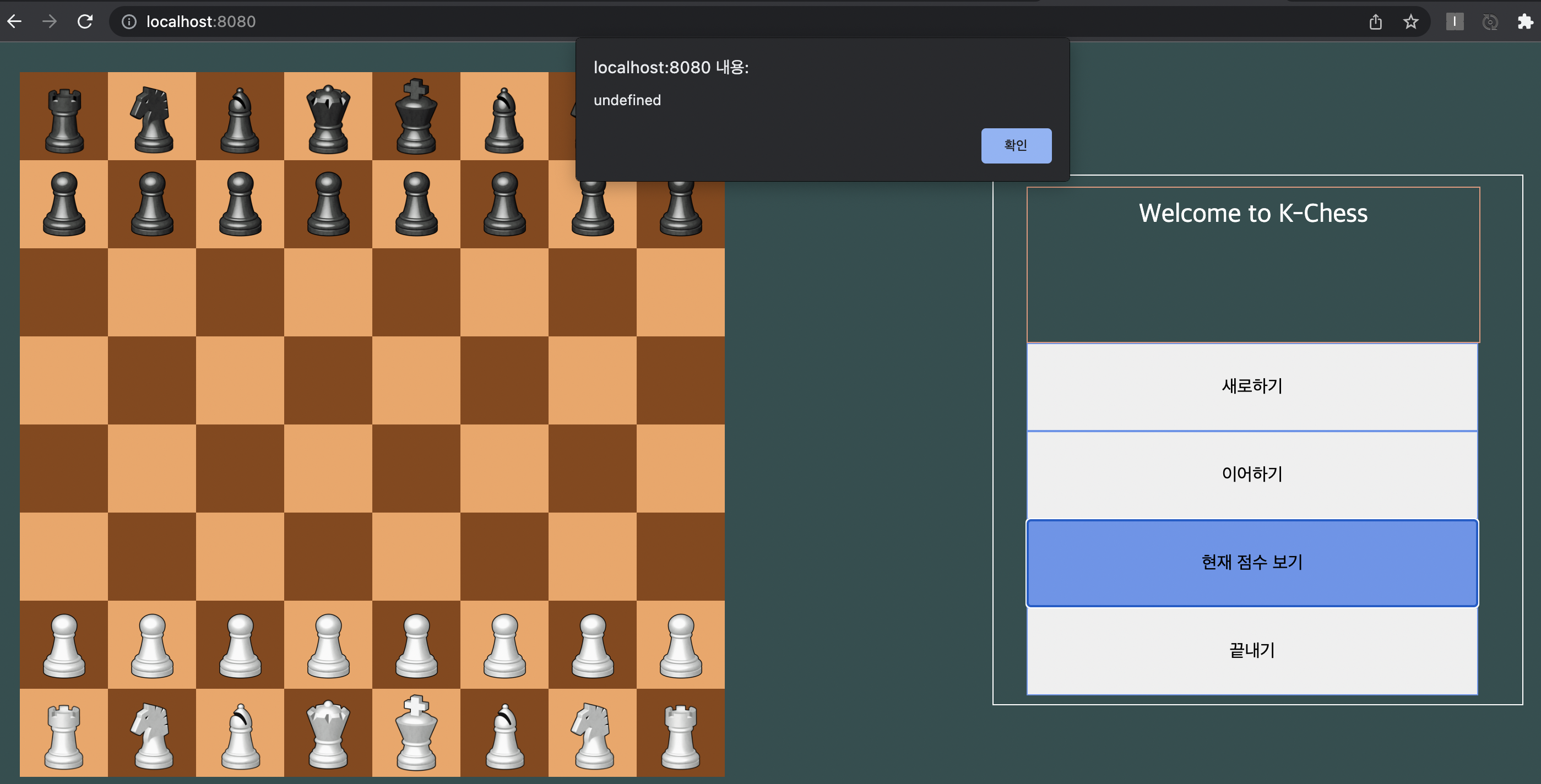Open the browser extensions puzzle icon
1541x784 pixels.
(x=1525, y=21)
